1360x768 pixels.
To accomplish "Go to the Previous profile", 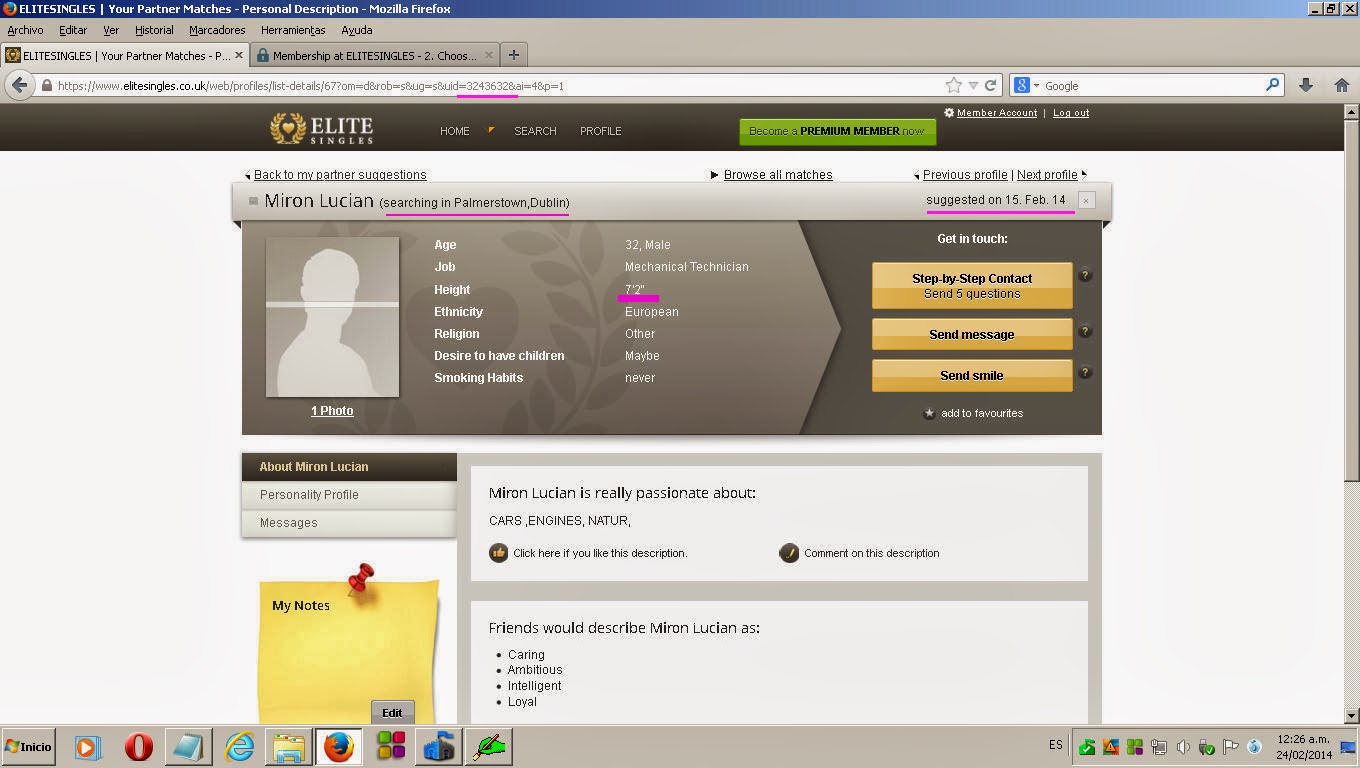I will click(x=965, y=175).
